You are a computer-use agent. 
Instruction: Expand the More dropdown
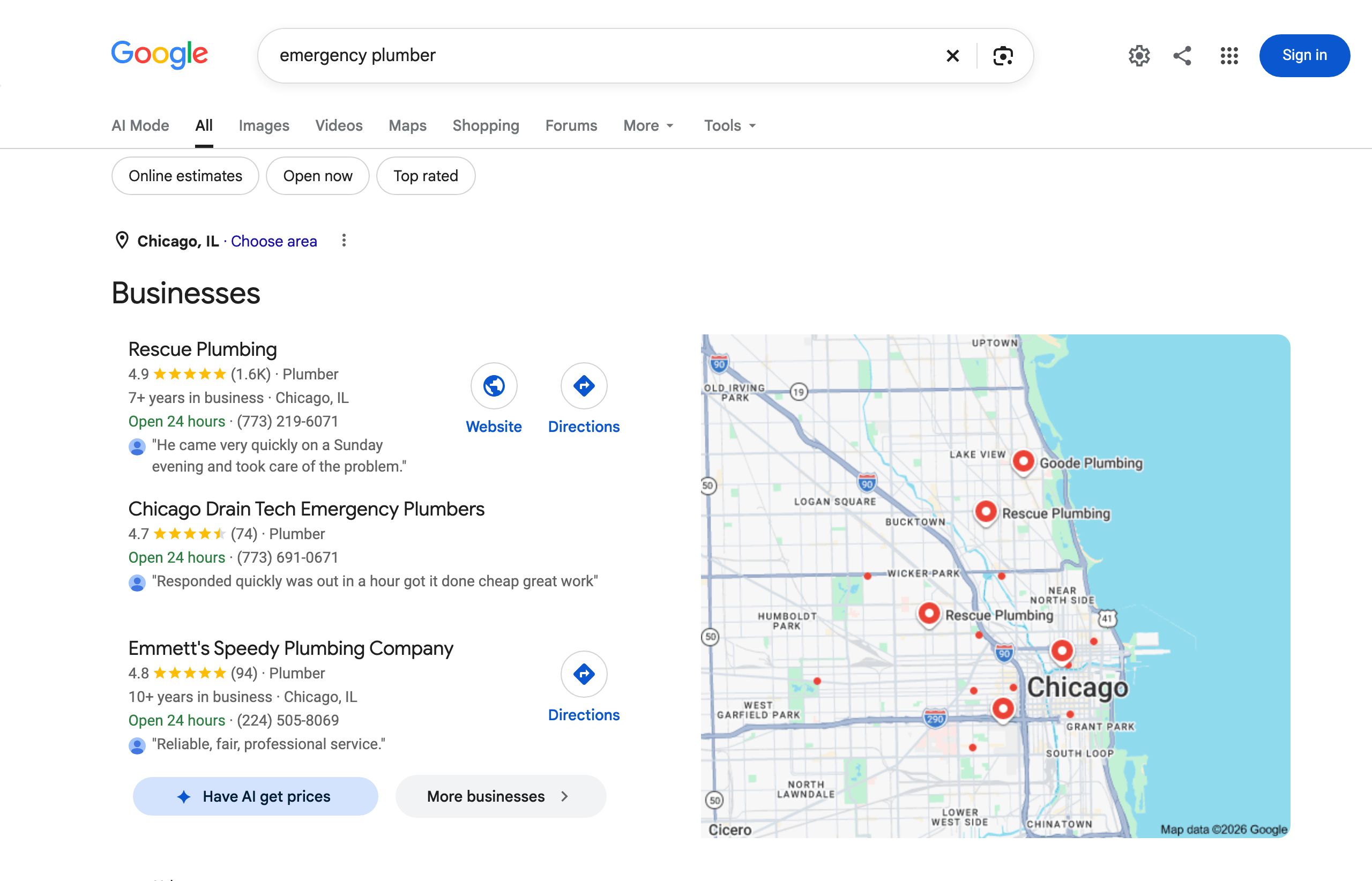pyautogui.click(x=649, y=125)
